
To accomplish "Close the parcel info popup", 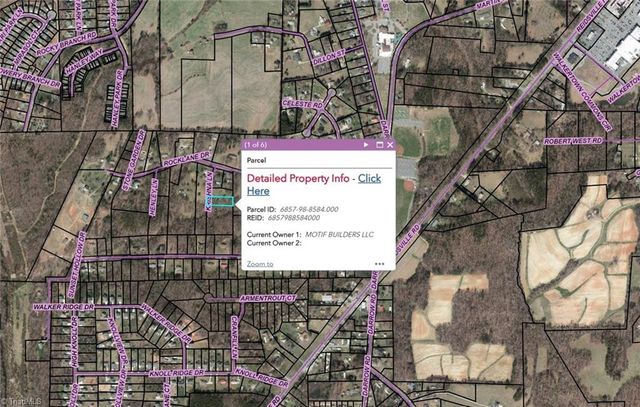I will 390,145.
